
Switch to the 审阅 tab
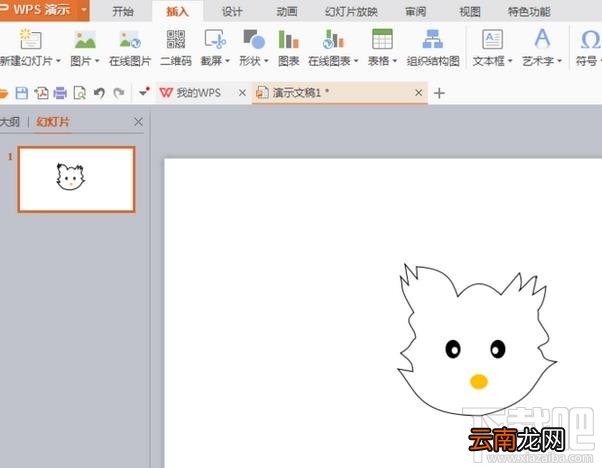point(415,12)
